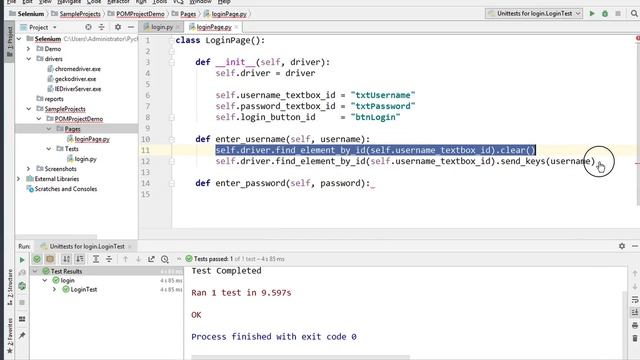Expand all test results in Run toolbar

[96, 259]
